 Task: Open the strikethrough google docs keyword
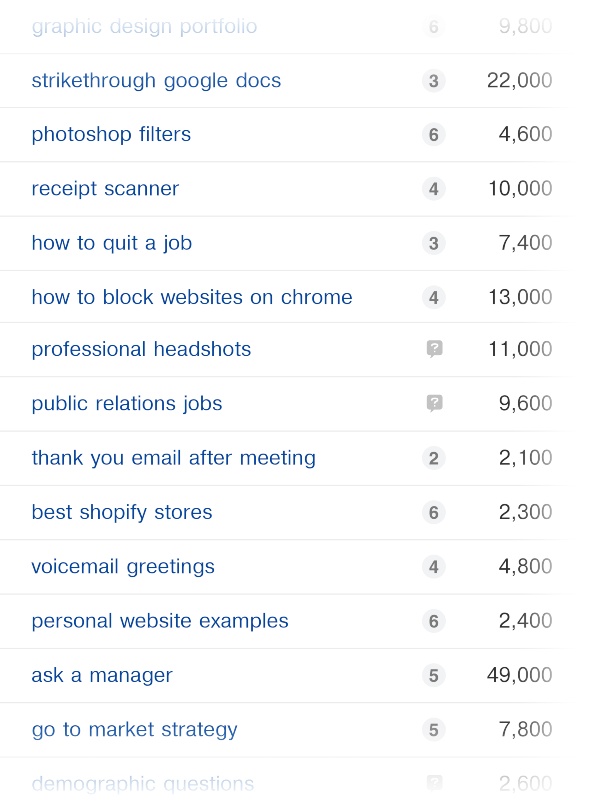coord(156,81)
